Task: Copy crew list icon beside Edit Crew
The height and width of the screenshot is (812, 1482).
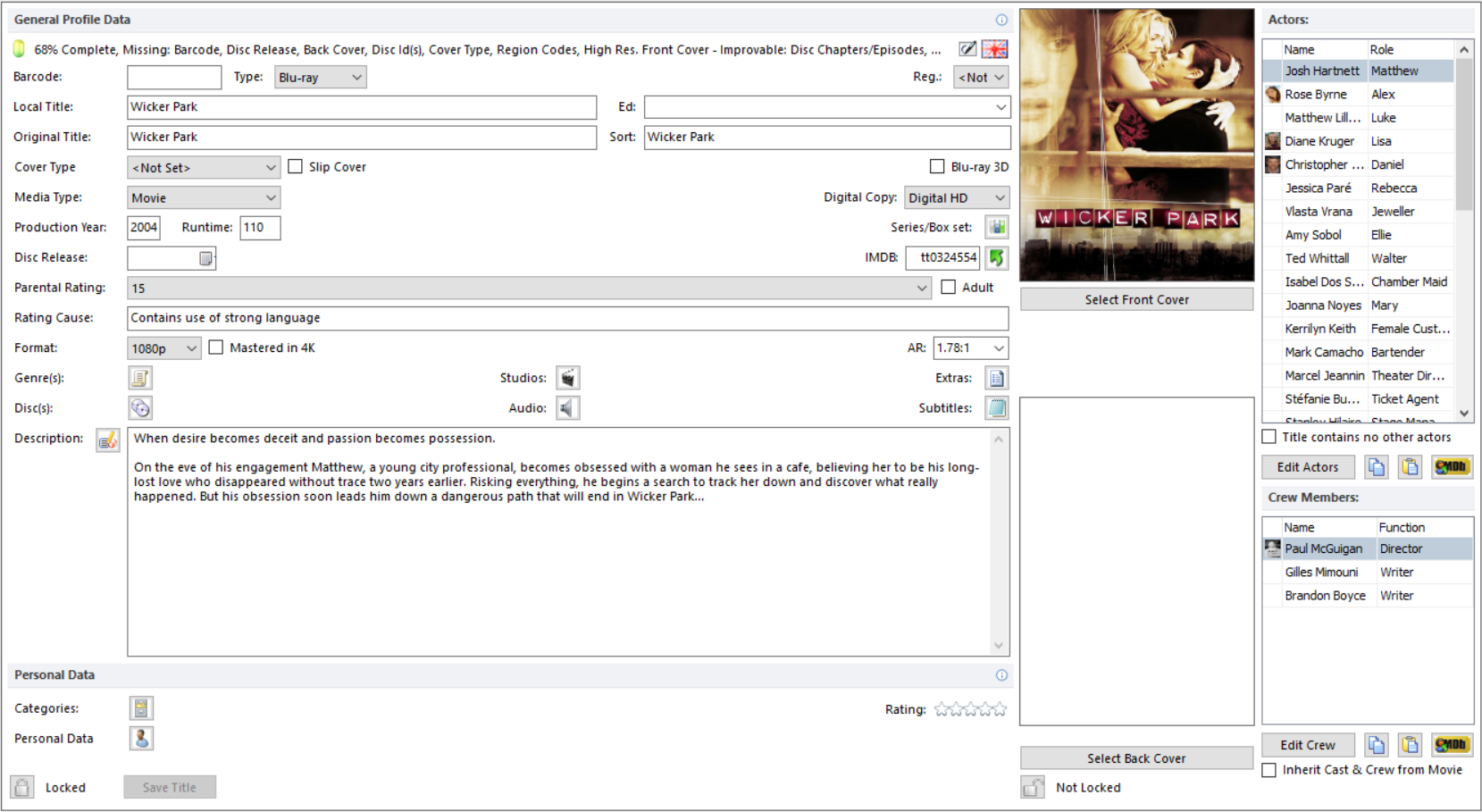Action: [1377, 745]
